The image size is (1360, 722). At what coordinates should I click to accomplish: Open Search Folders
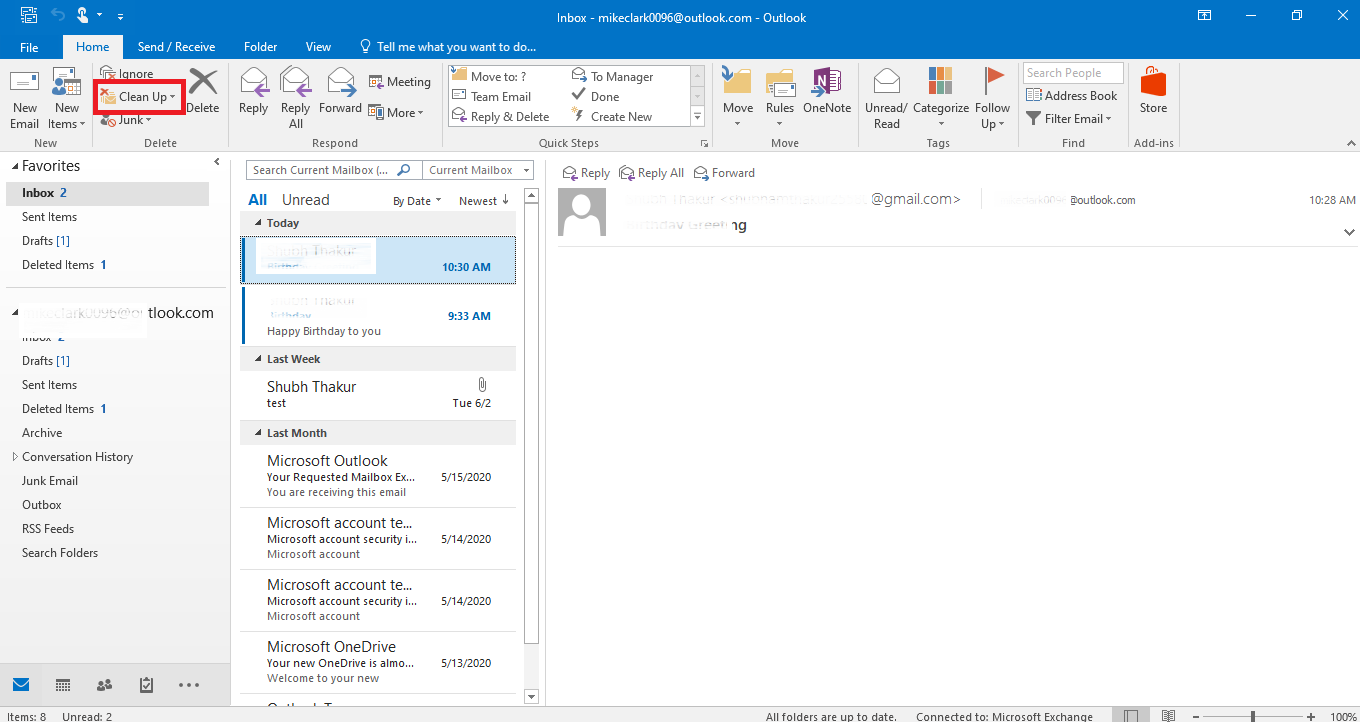click(60, 553)
